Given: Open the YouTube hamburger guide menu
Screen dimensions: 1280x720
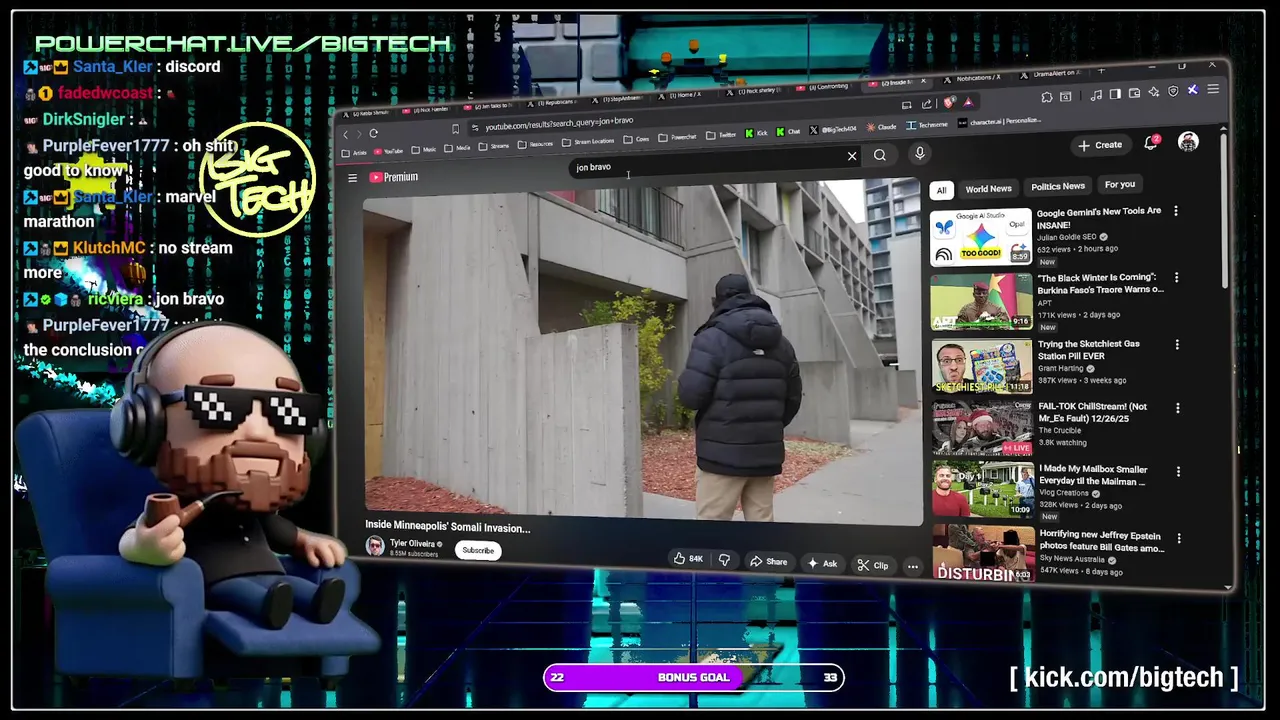Looking at the screenshot, I should pyautogui.click(x=352, y=178).
